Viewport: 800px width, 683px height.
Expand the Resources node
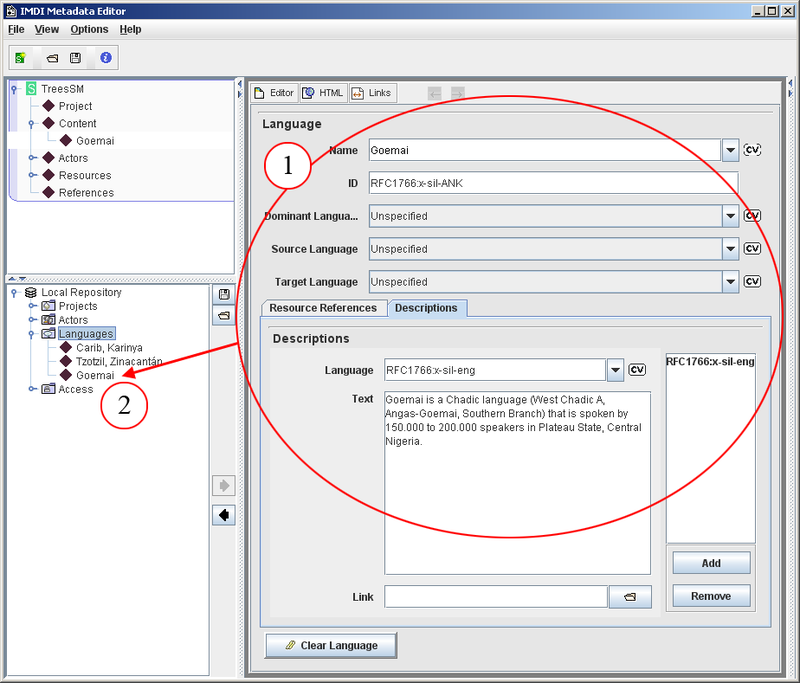tap(32, 175)
